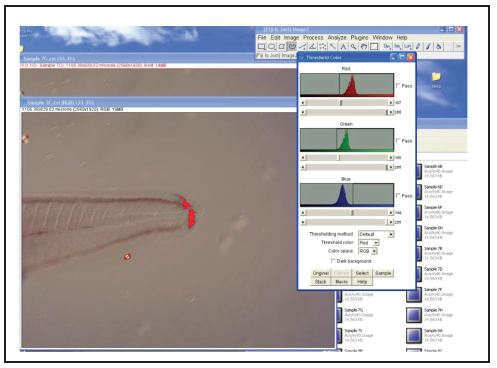Open the Plugins menu
Image resolution: width=497 pixels, height=368 pixels.
(x=359, y=38)
